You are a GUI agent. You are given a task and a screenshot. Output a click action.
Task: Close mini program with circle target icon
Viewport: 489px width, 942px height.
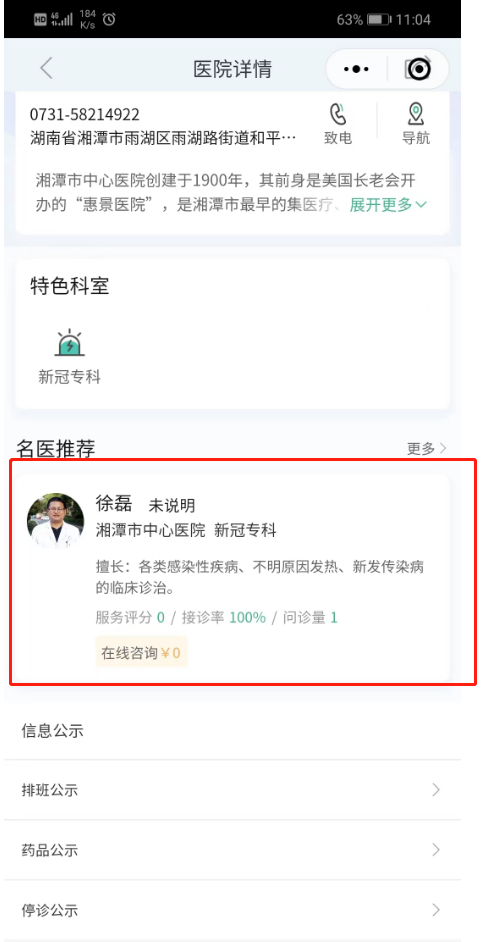[x=419, y=69]
